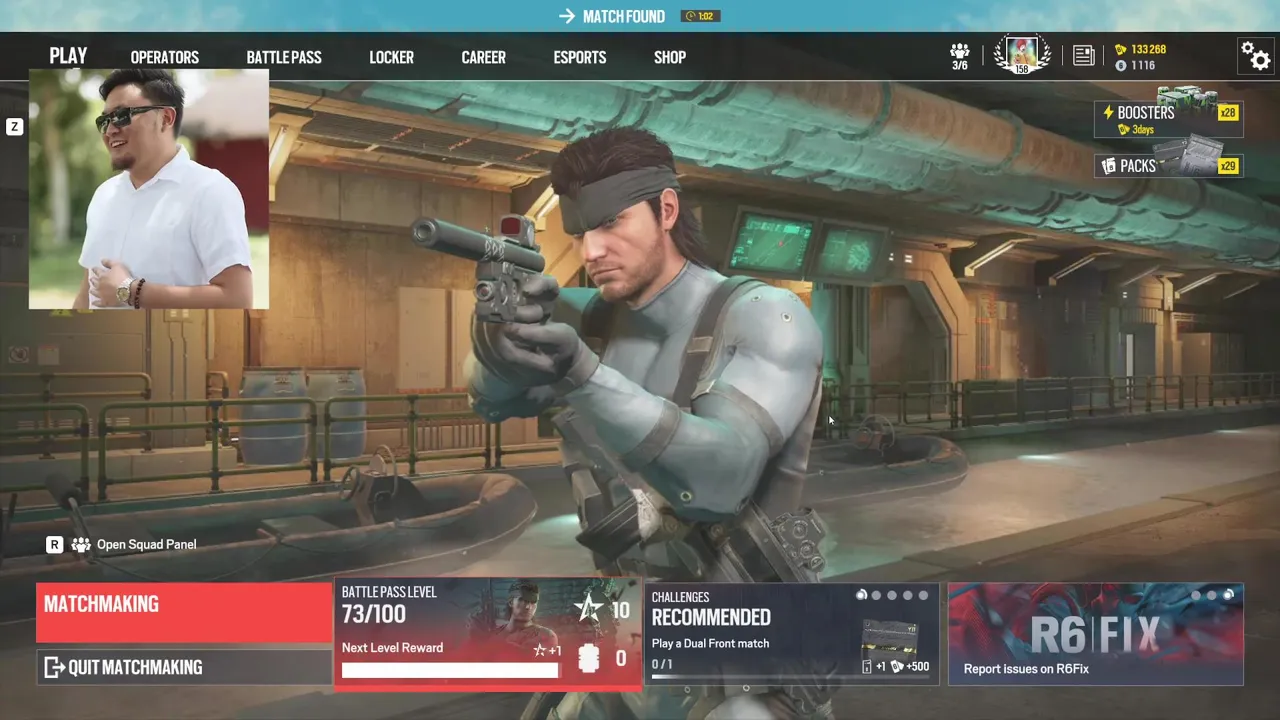Click the 1116 R6 credits balance
Viewport: 1280px width, 720px height.
[x=1143, y=65]
